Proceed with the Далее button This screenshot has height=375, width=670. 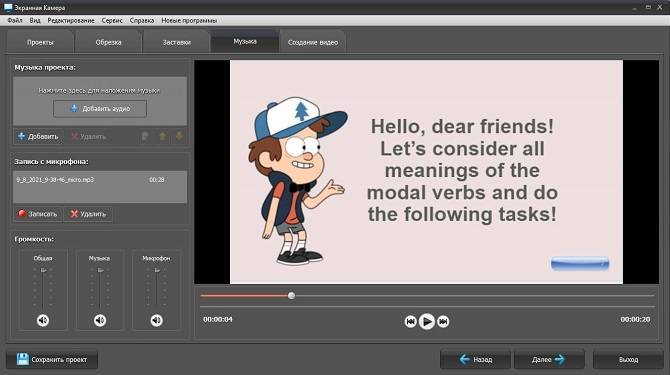549,360
